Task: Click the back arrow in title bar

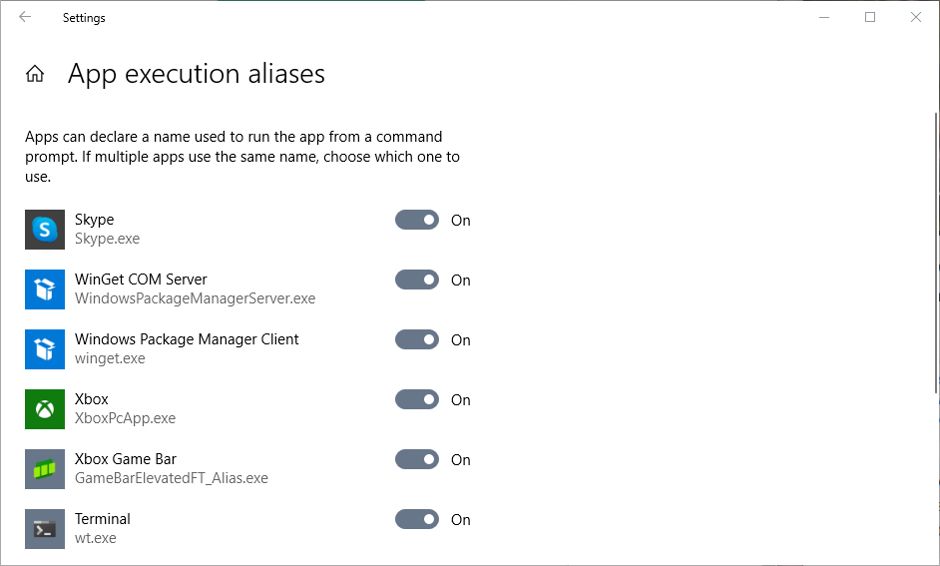Action: [x=25, y=17]
